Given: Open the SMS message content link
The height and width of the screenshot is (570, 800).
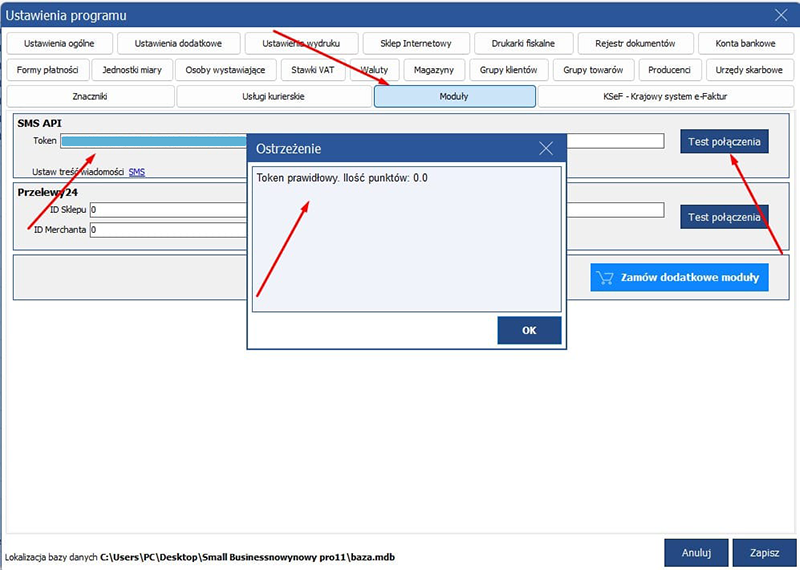Looking at the screenshot, I should 137,172.
